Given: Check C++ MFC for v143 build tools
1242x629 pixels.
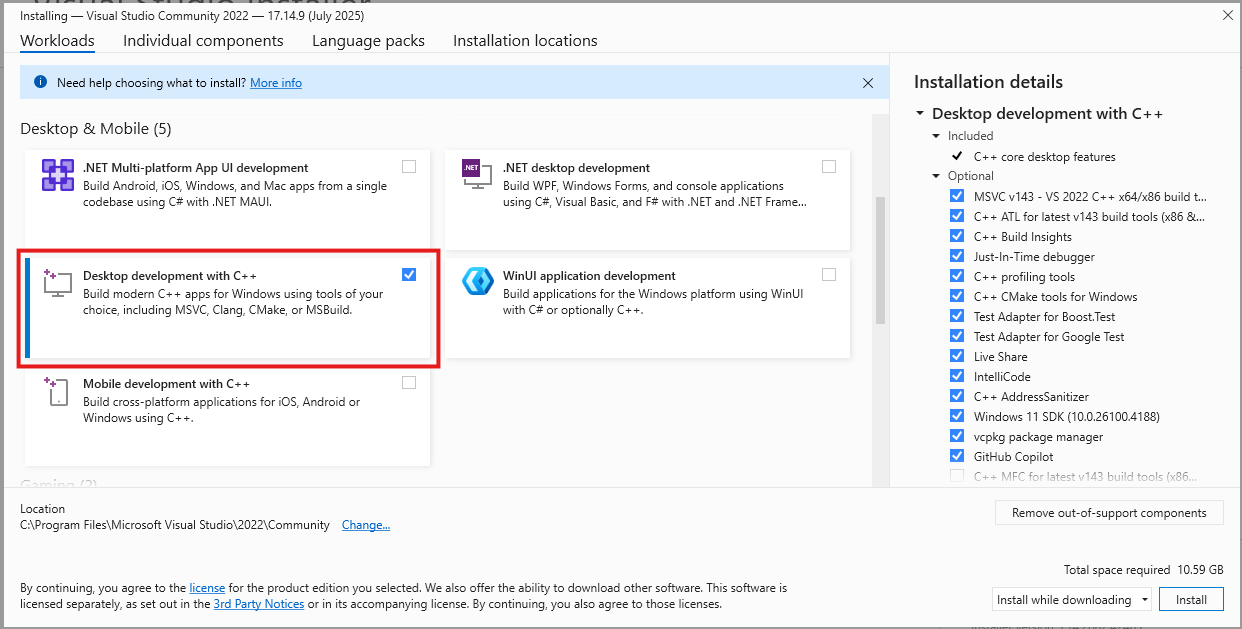Looking at the screenshot, I should click(x=957, y=477).
